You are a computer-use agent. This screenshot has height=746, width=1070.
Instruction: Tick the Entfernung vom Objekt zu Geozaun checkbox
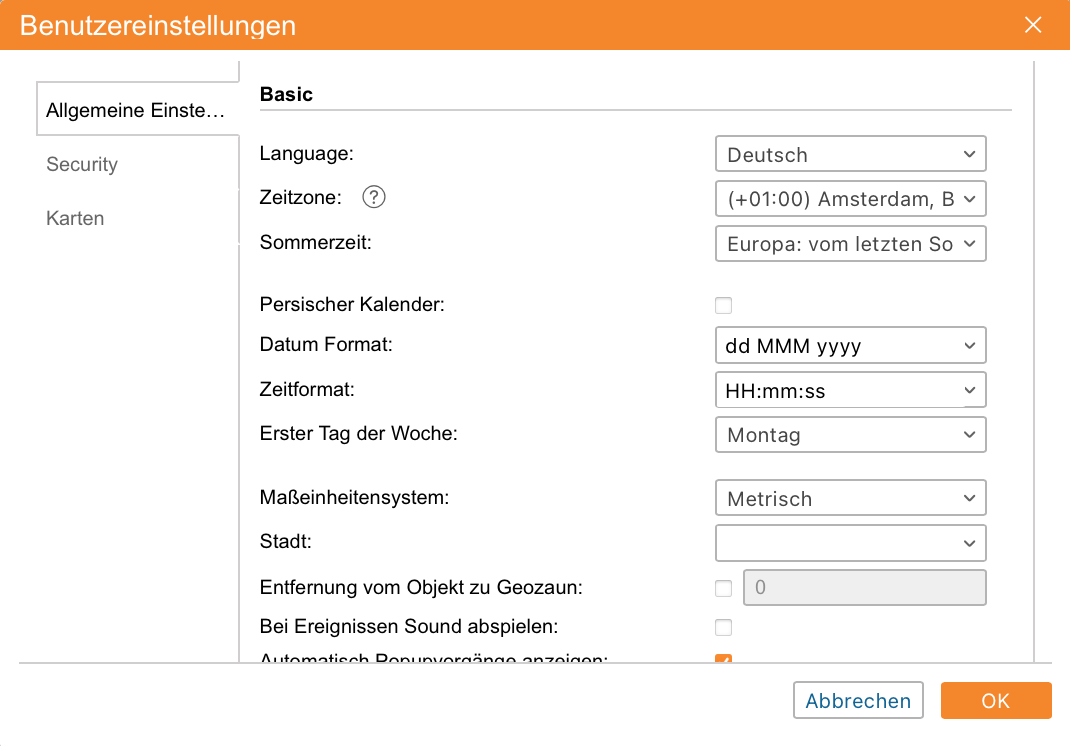723,589
